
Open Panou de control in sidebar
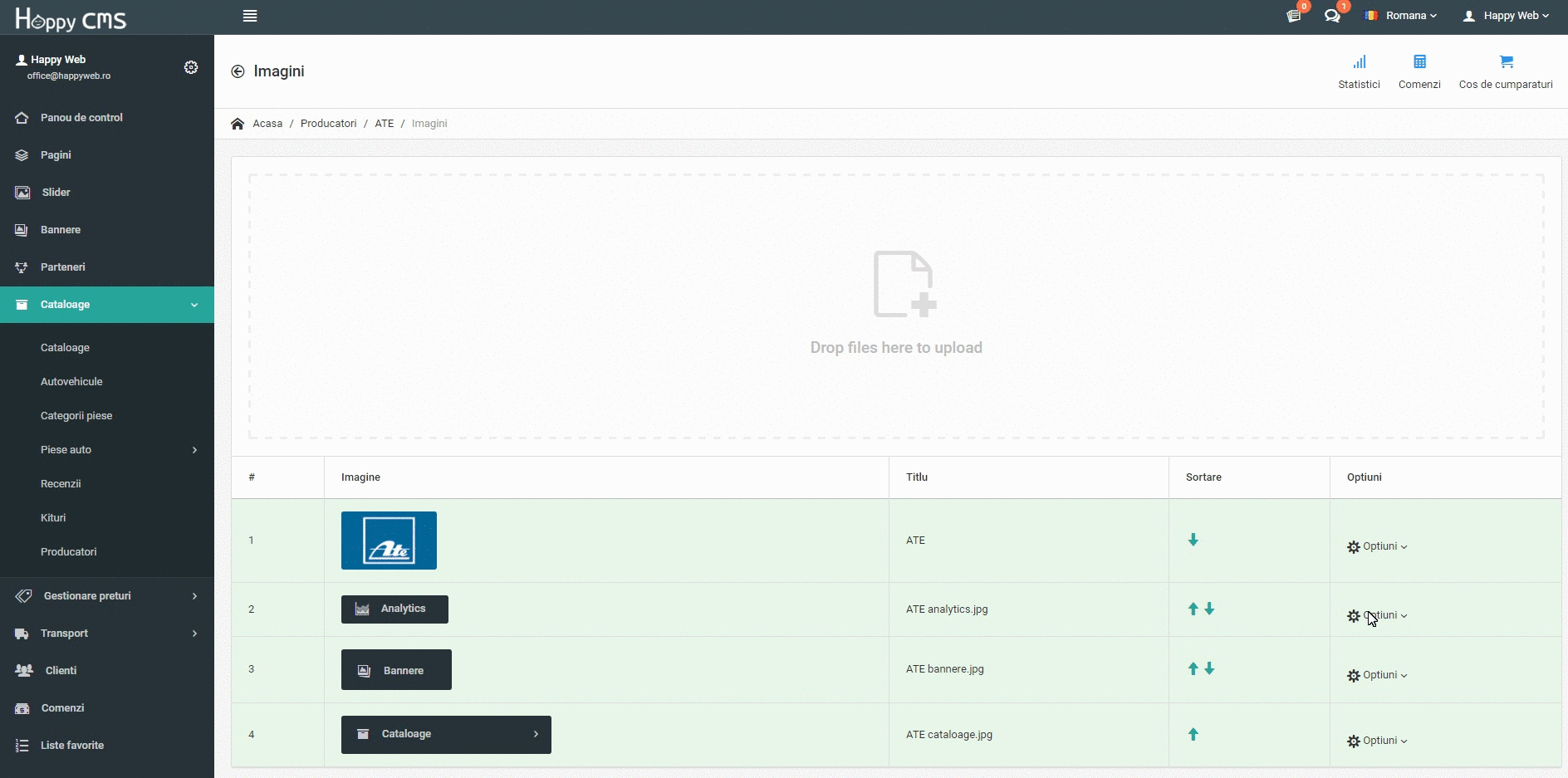[x=107, y=118]
